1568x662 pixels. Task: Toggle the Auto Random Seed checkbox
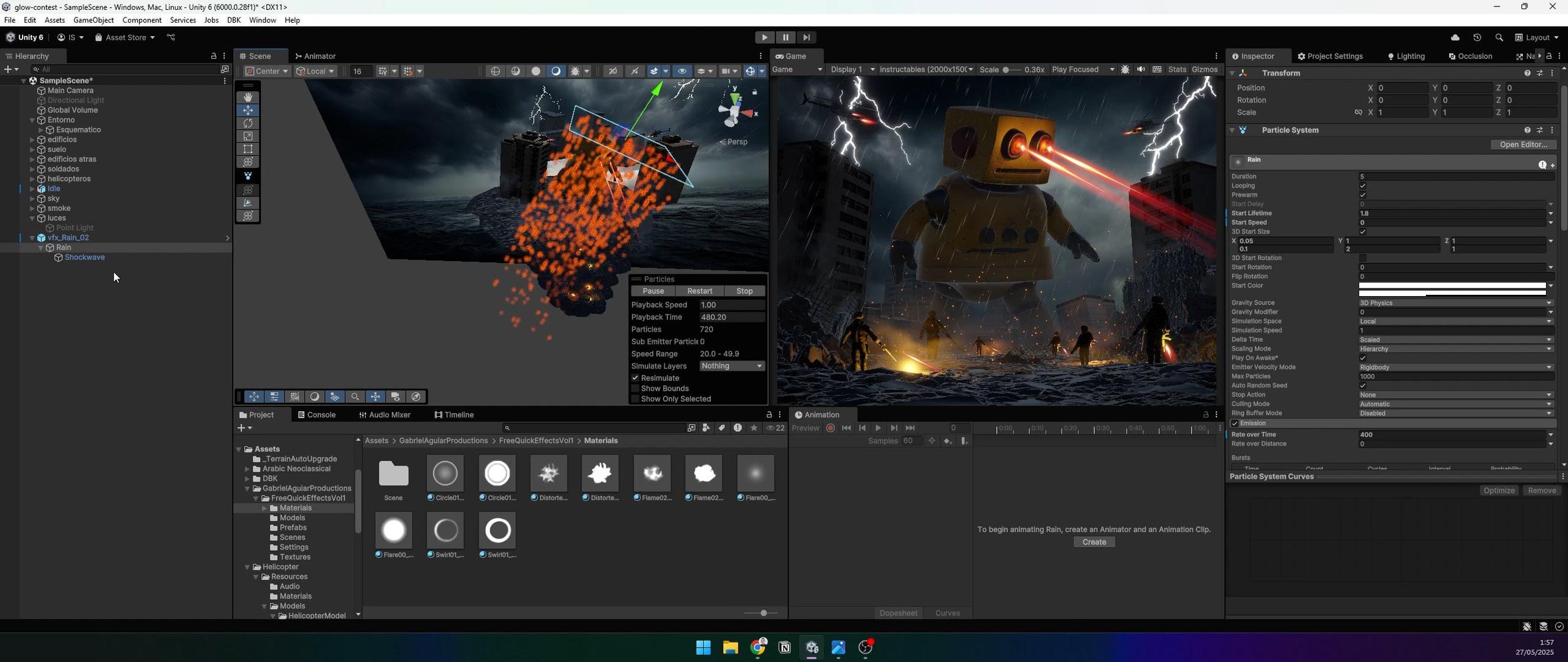coord(1363,385)
